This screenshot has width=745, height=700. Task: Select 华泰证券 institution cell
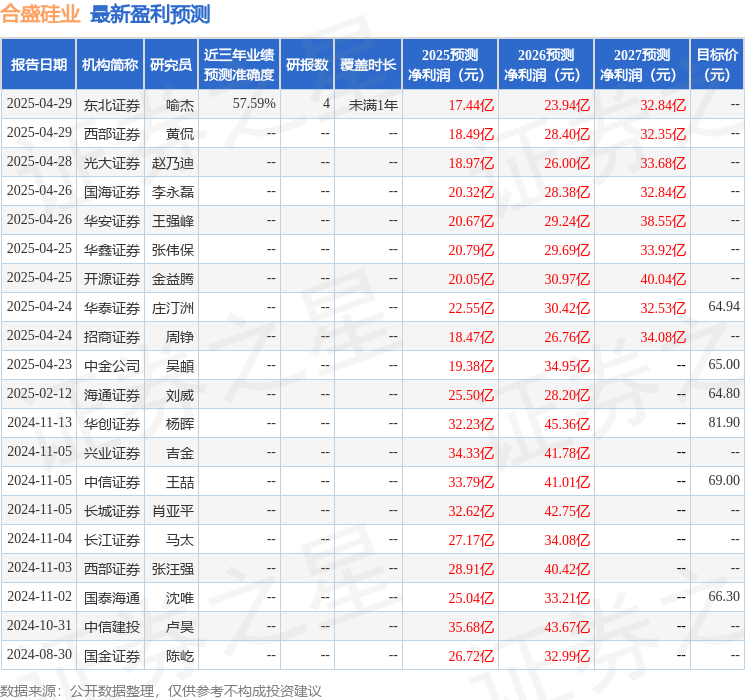coord(112,308)
